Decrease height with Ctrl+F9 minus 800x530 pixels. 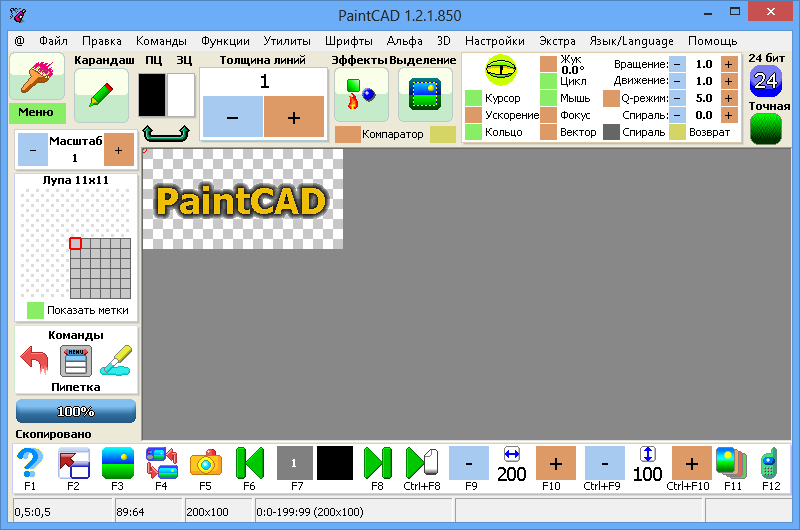point(605,463)
